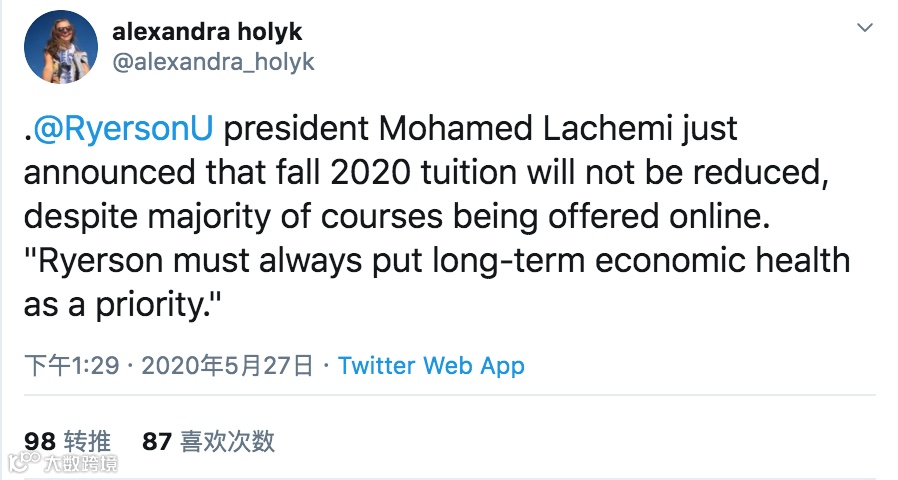Open the Twitter Web App source link
The height and width of the screenshot is (480, 898).
point(431,366)
